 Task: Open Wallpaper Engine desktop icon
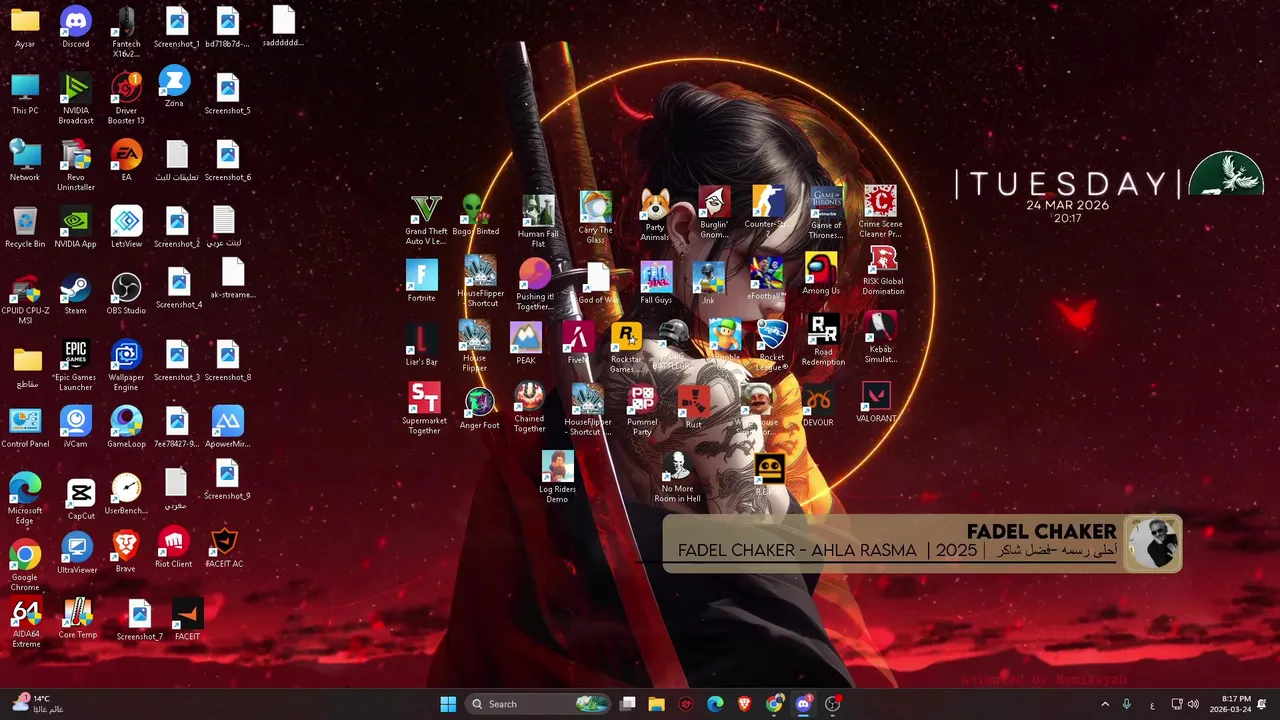point(126,365)
